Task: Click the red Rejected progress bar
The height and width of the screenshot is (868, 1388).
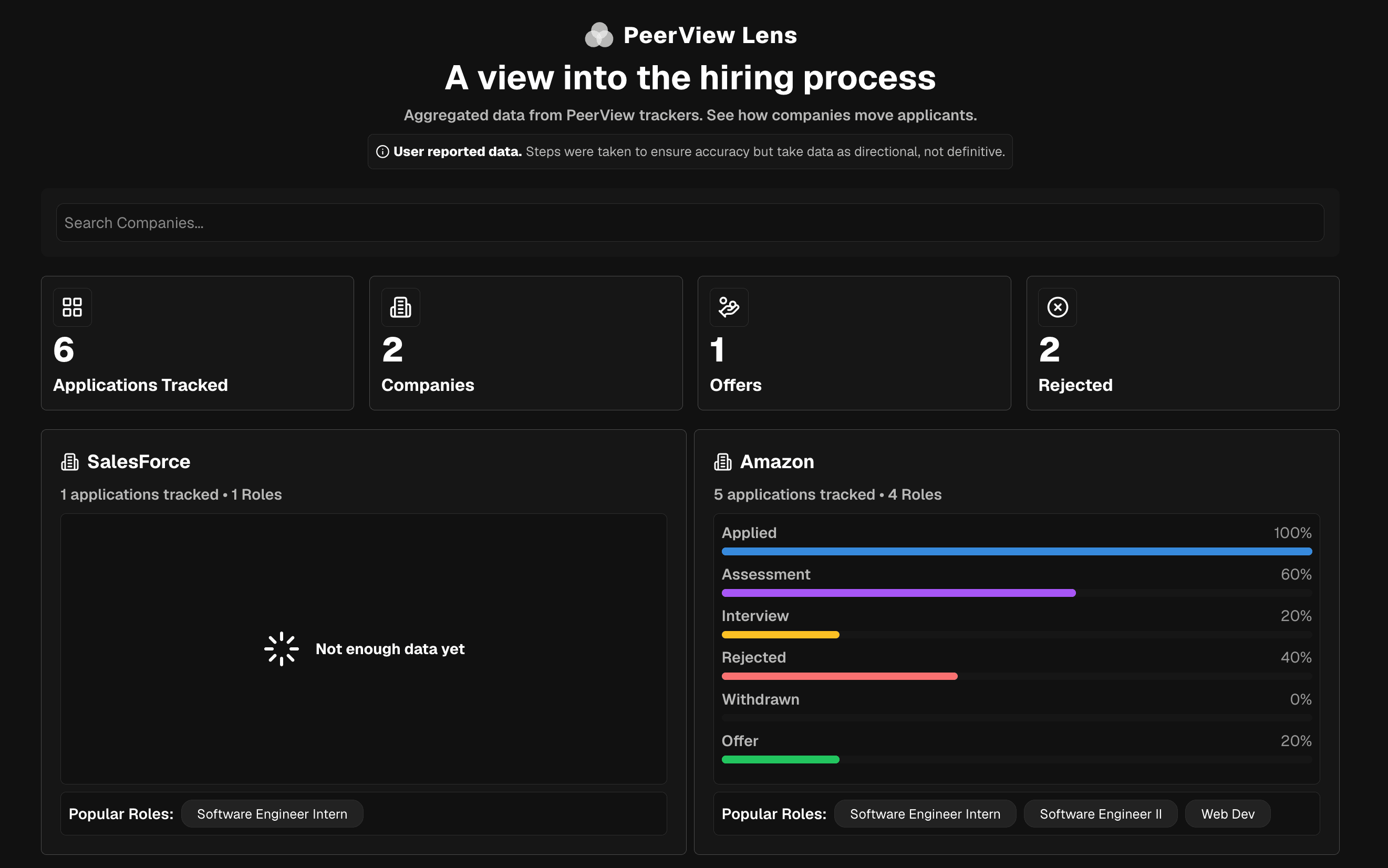Action: coord(839,676)
